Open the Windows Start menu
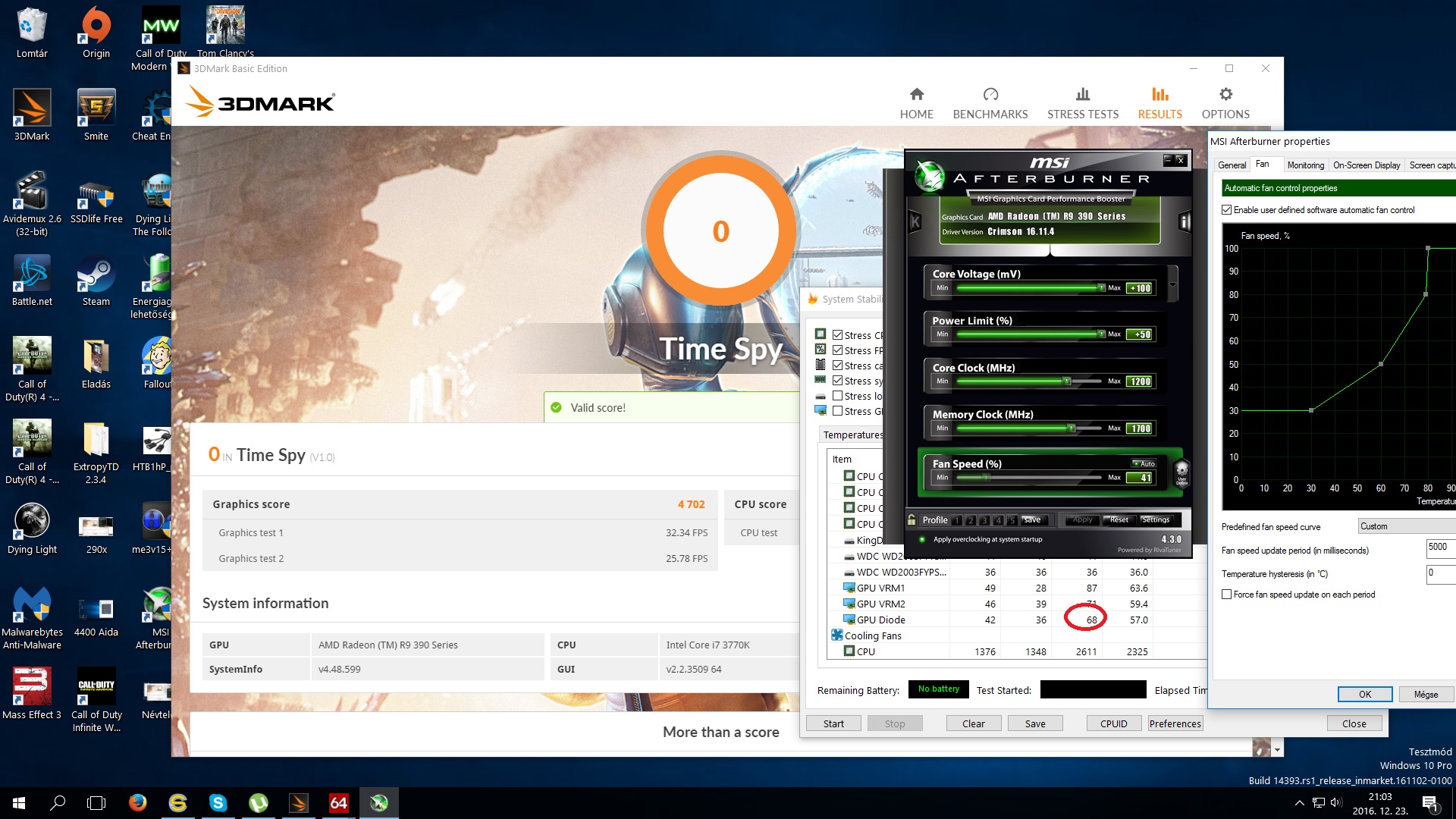This screenshot has height=819, width=1456. (x=19, y=802)
